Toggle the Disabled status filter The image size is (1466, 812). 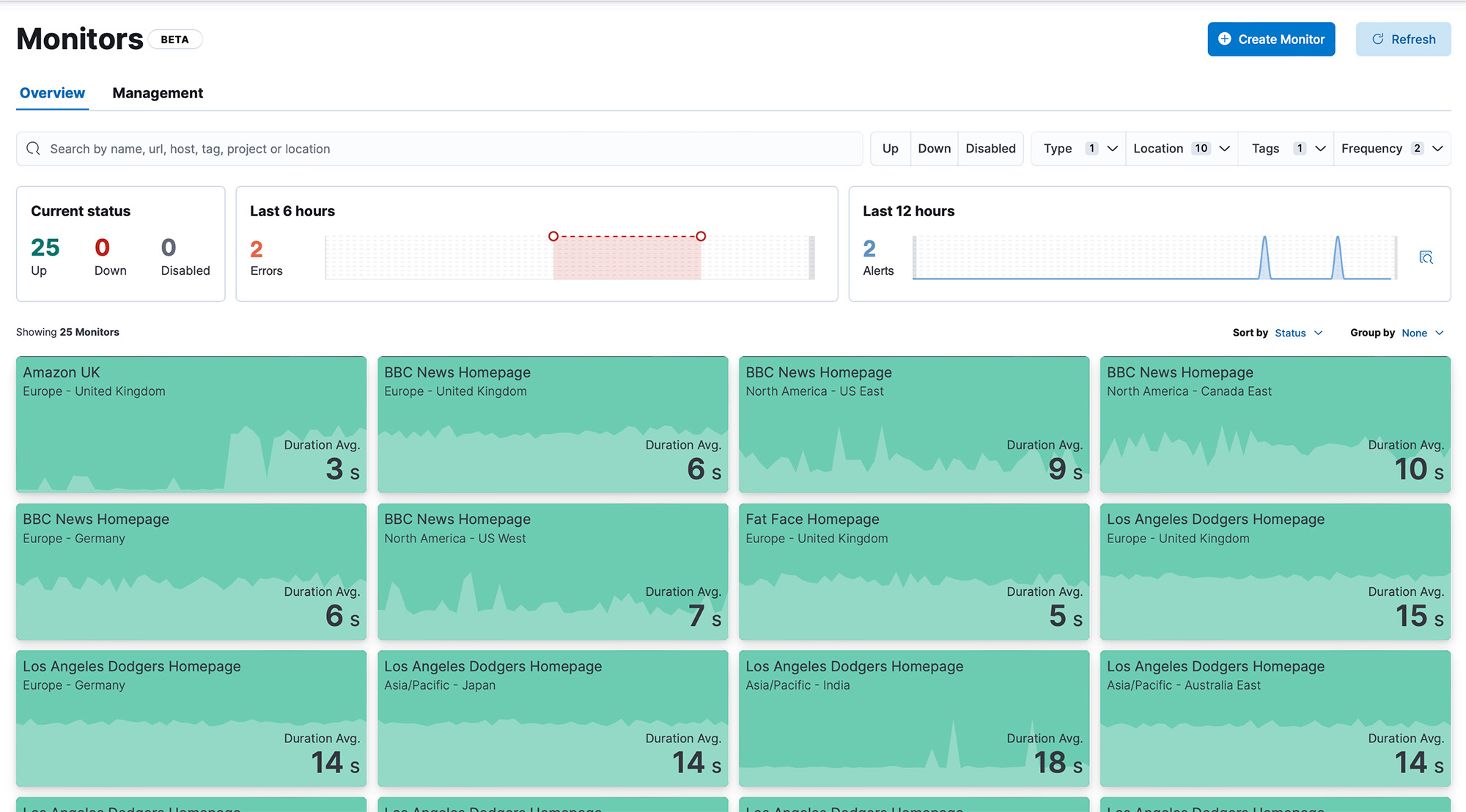pos(990,148)
